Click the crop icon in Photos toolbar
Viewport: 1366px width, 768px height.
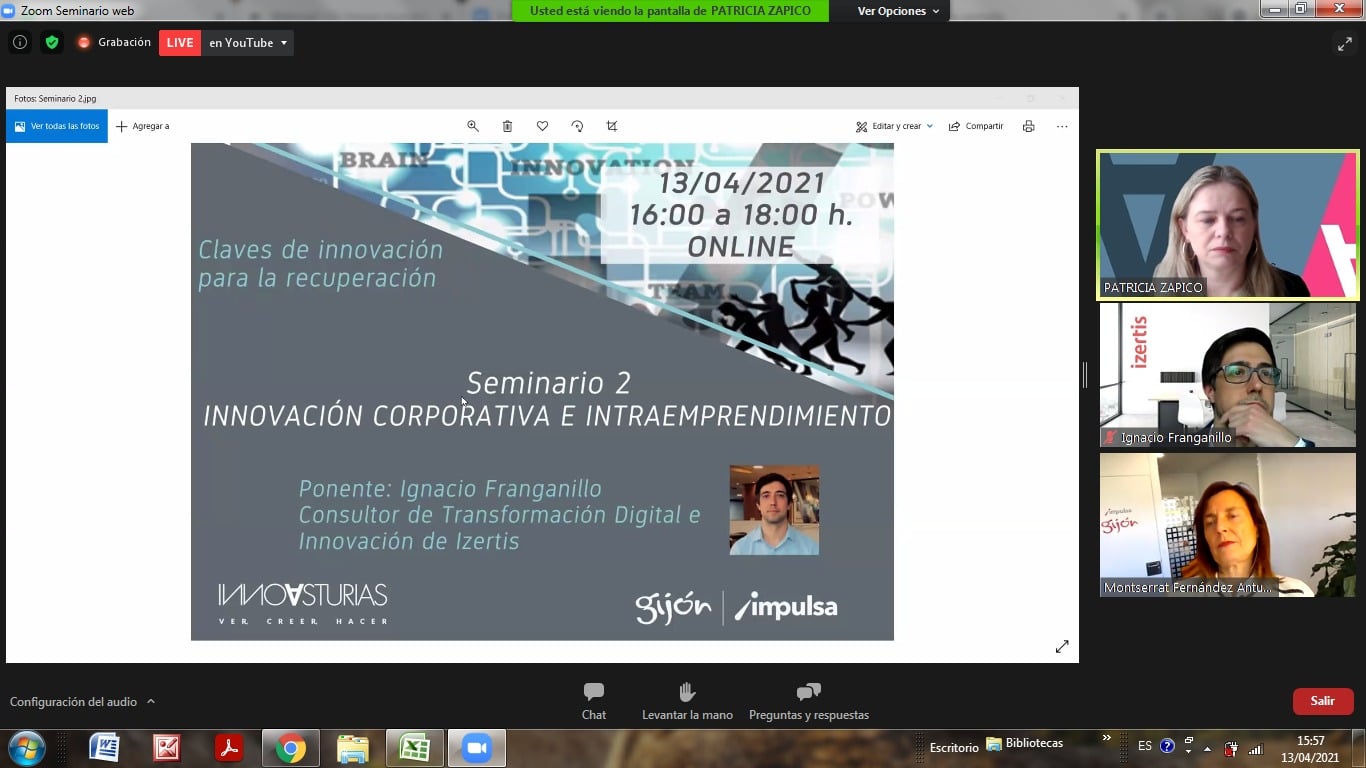click(612, 126)
